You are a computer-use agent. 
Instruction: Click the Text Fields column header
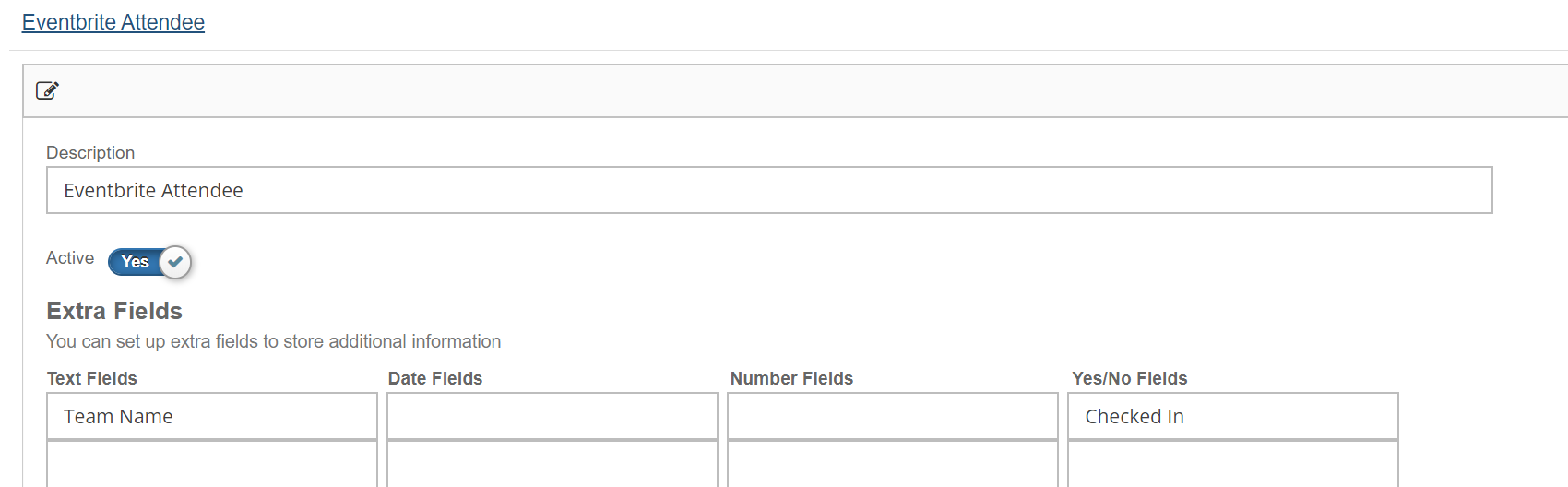(x=92, y=378)
